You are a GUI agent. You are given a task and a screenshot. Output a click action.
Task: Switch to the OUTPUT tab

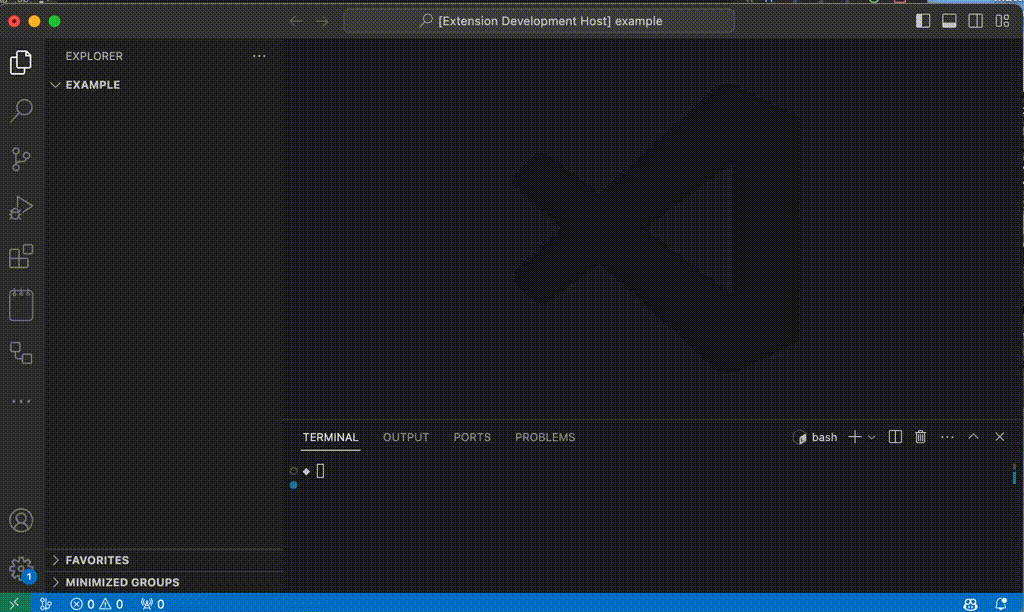pos(406,438)
